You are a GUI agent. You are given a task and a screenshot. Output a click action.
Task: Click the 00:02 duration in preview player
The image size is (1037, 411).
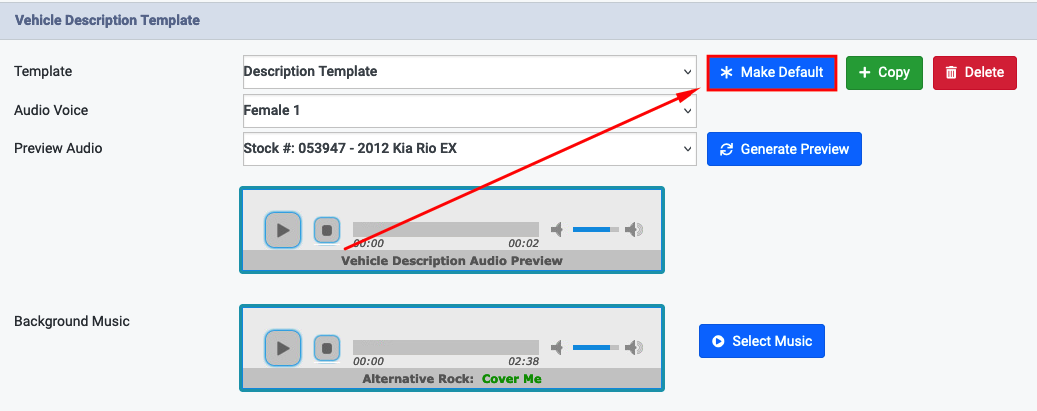[523, 244]
